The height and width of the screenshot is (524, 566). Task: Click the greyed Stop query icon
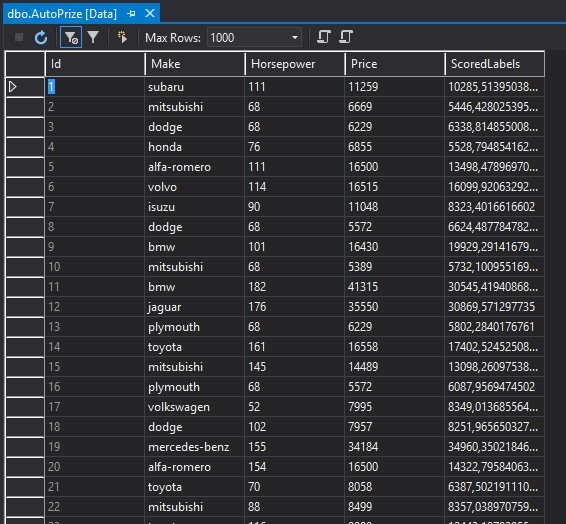pyautogui.click(x=19, y=37)
